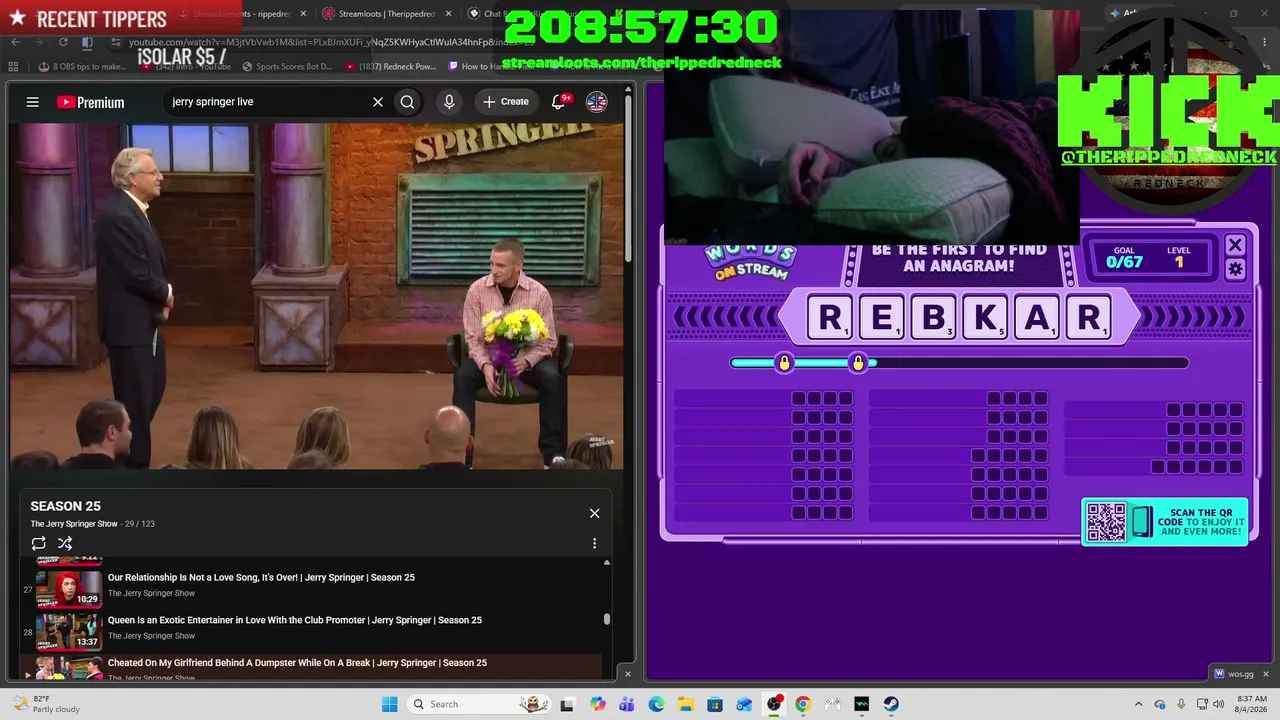Screen dimensions: 1280x720
Task: Click the wos.gg badge
Action: pyautogui.click(x=1232, y=673)
